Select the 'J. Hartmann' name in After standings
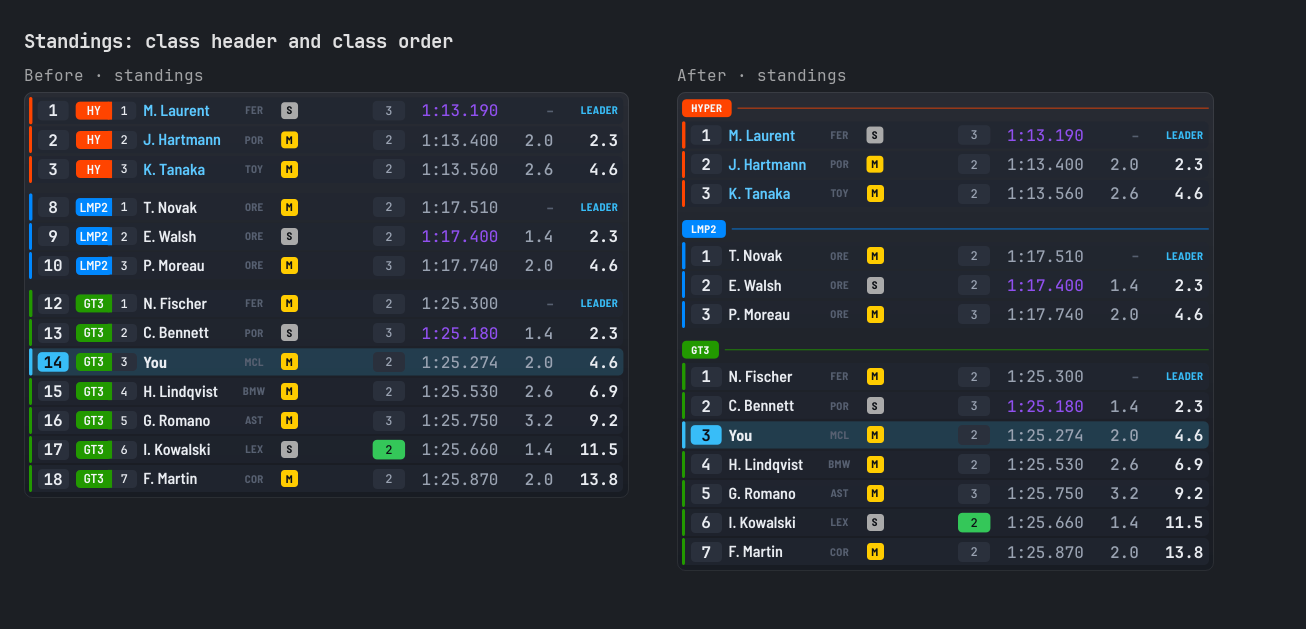1306x629 pixels. pyautogui.click(x=767, y=164)
